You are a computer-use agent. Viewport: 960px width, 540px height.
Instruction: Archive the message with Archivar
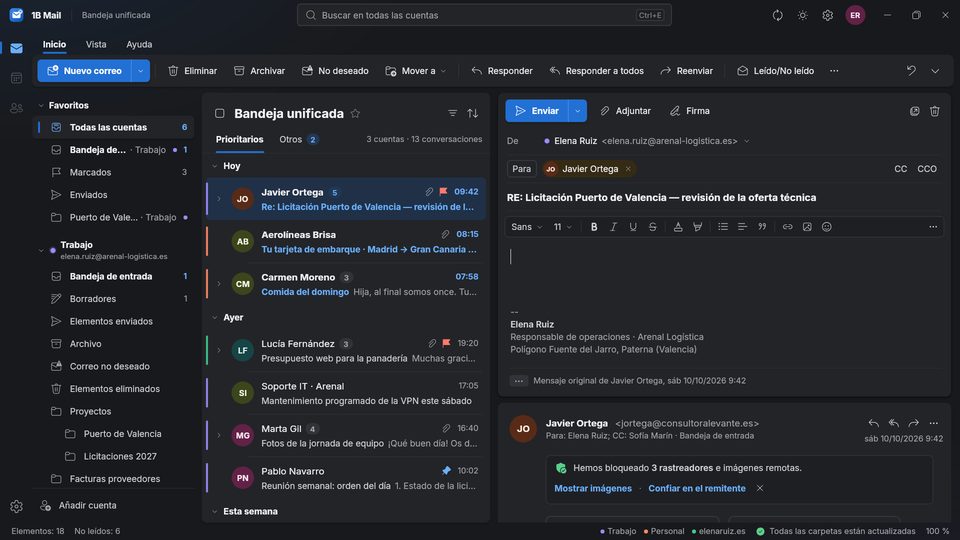[x=260, y=71]
